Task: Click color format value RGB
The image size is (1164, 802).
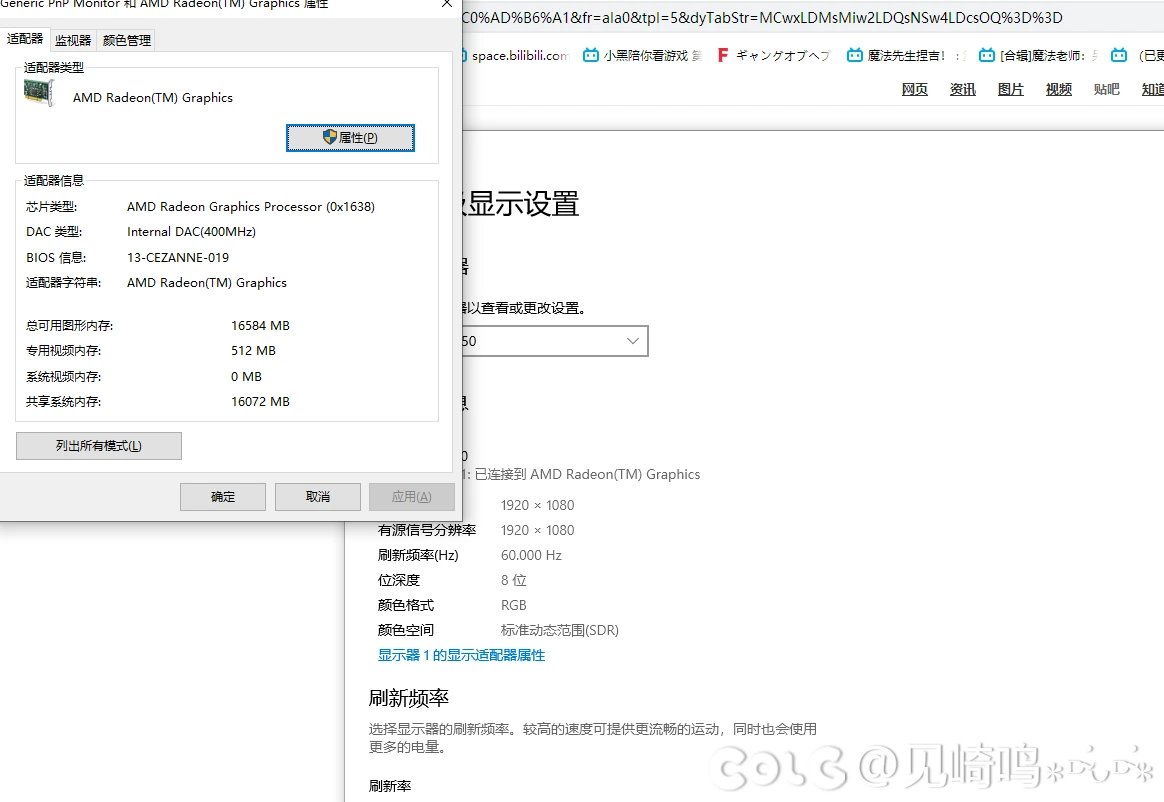Action: (x=514, y=605)
